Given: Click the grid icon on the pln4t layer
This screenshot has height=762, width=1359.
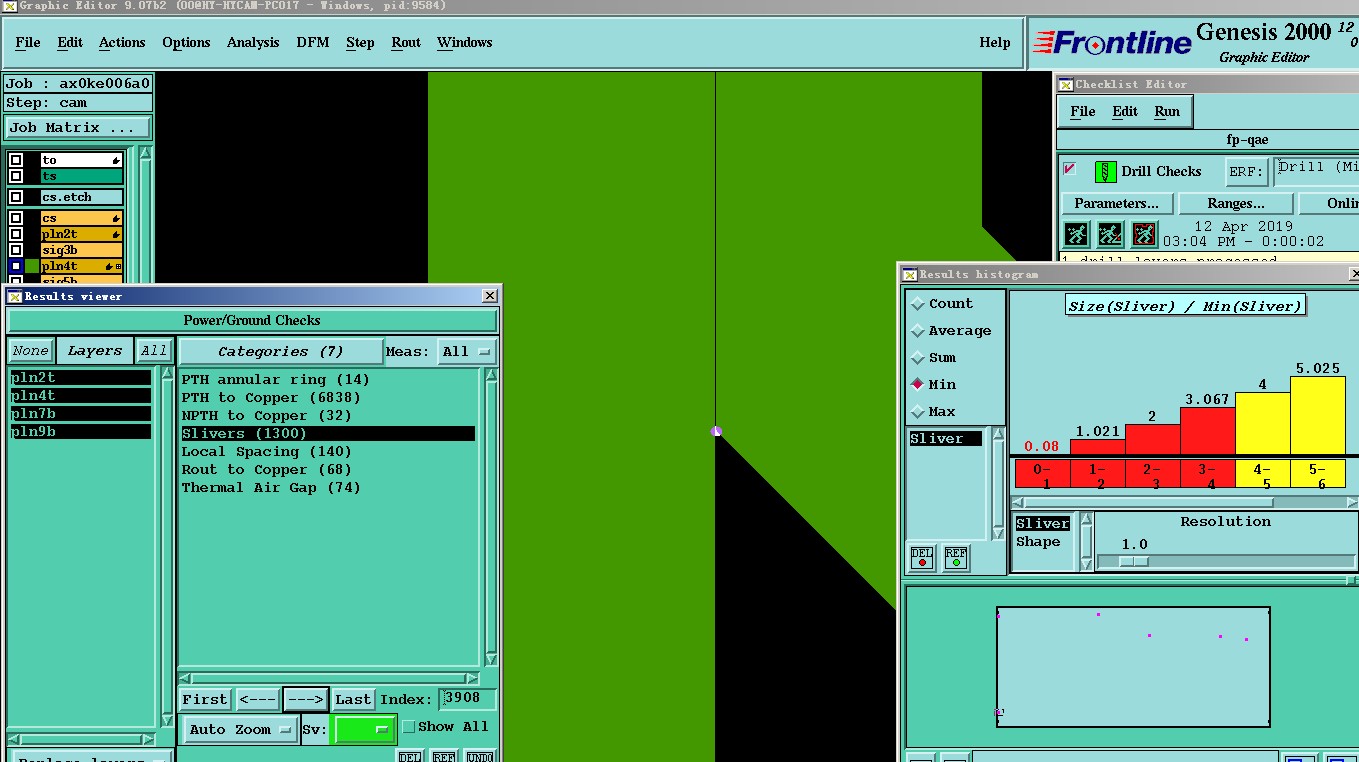Looking at the screenshot, I should (119, 266).
